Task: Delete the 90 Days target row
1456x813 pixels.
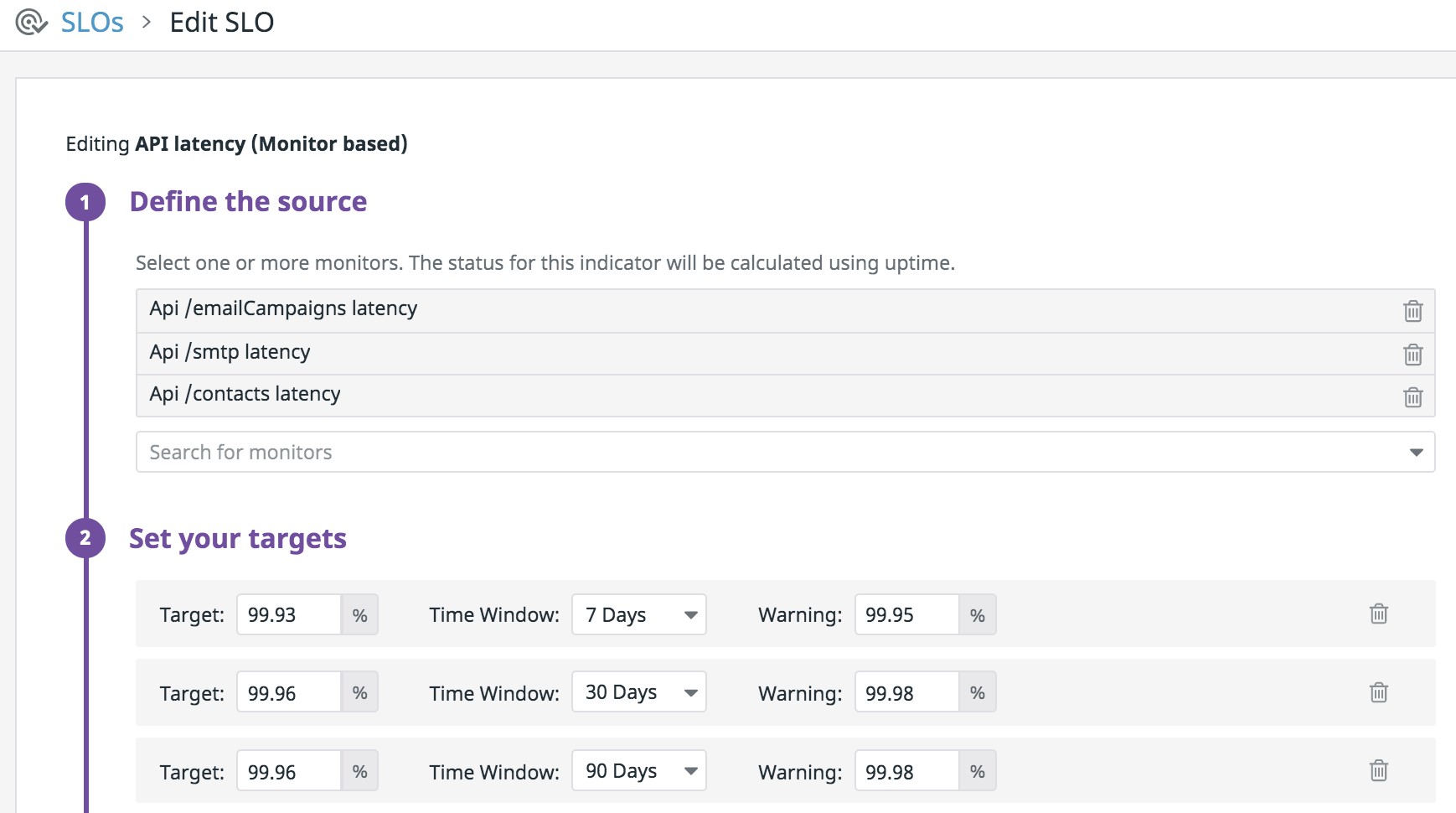Action: 1378,770
